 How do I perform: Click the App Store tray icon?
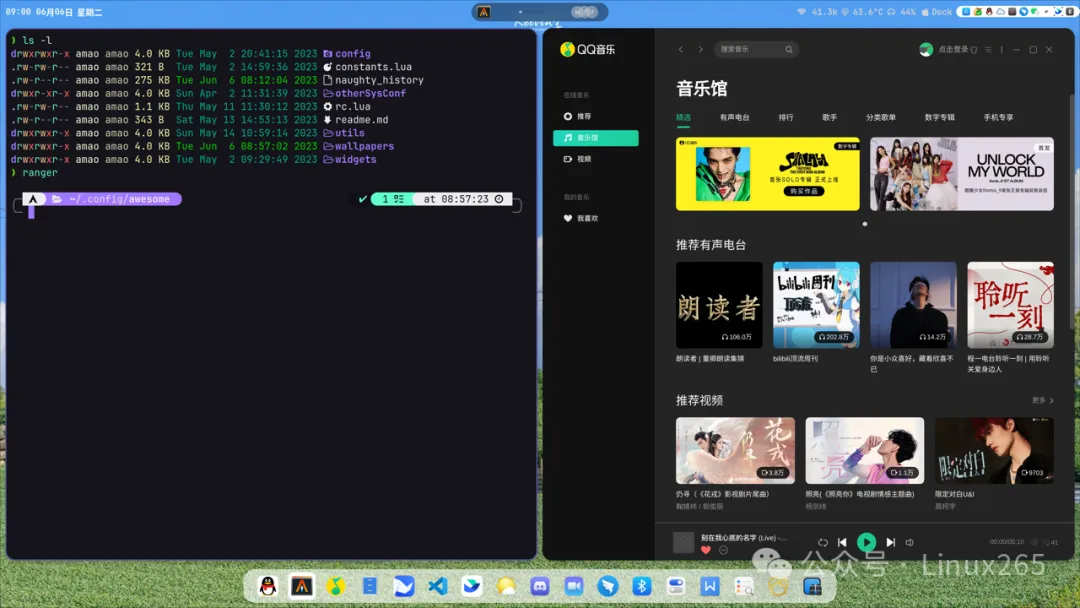tap(966, 12)
